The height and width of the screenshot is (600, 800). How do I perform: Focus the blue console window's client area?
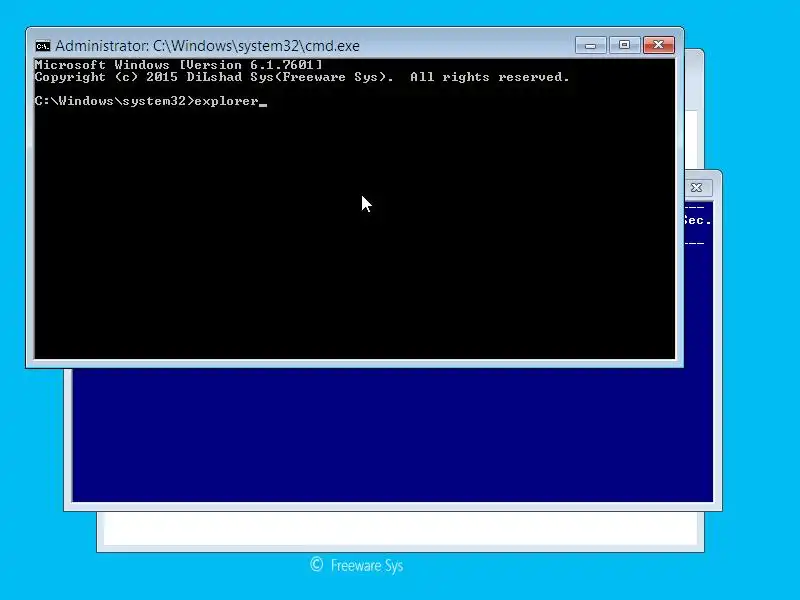(393, 435)
